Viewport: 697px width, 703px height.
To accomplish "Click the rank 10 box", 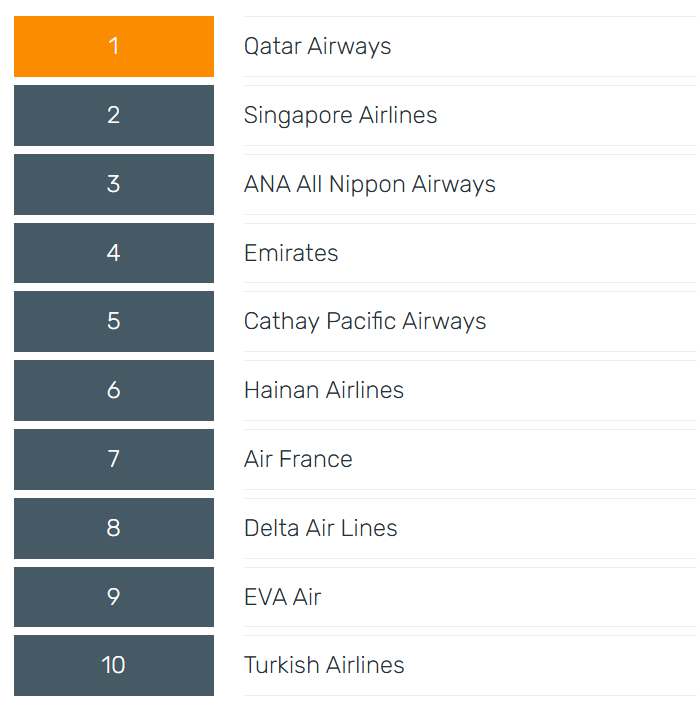I will point(114,666).
